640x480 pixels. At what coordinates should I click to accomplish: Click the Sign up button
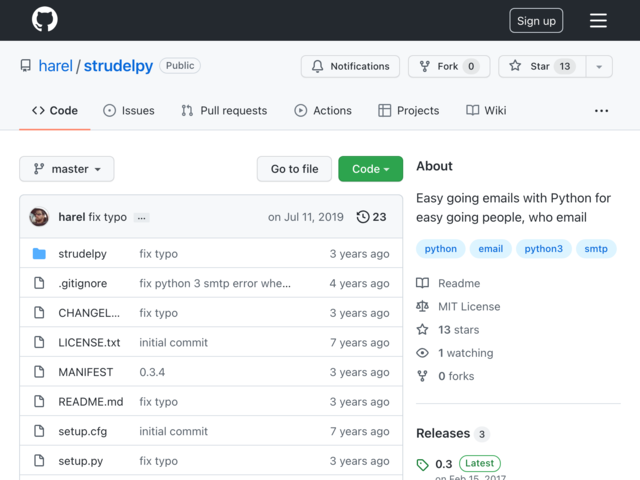(536, 20)
